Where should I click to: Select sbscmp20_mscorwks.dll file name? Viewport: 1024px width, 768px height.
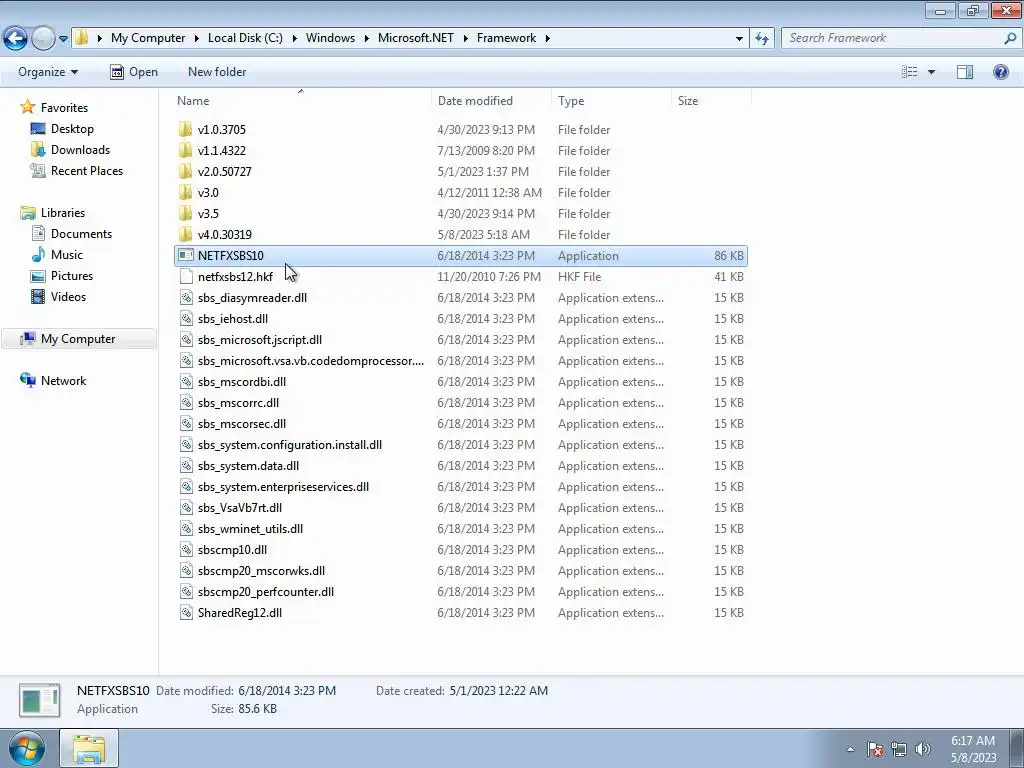(261, 571)
